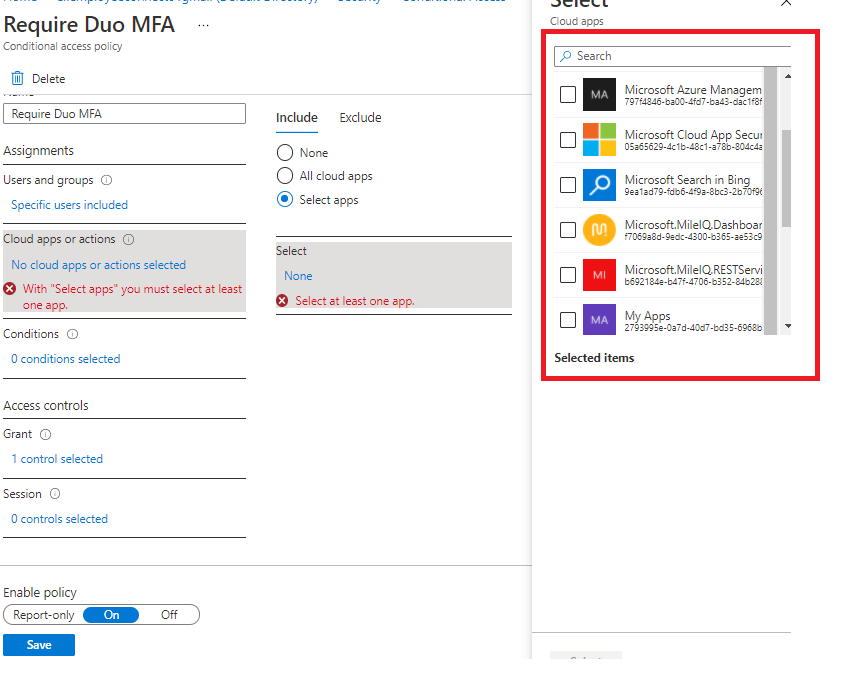Check Microsoft.MileIQ.RESTService checkbox
This screenshot has height=687, width=849.
[567, 274]
